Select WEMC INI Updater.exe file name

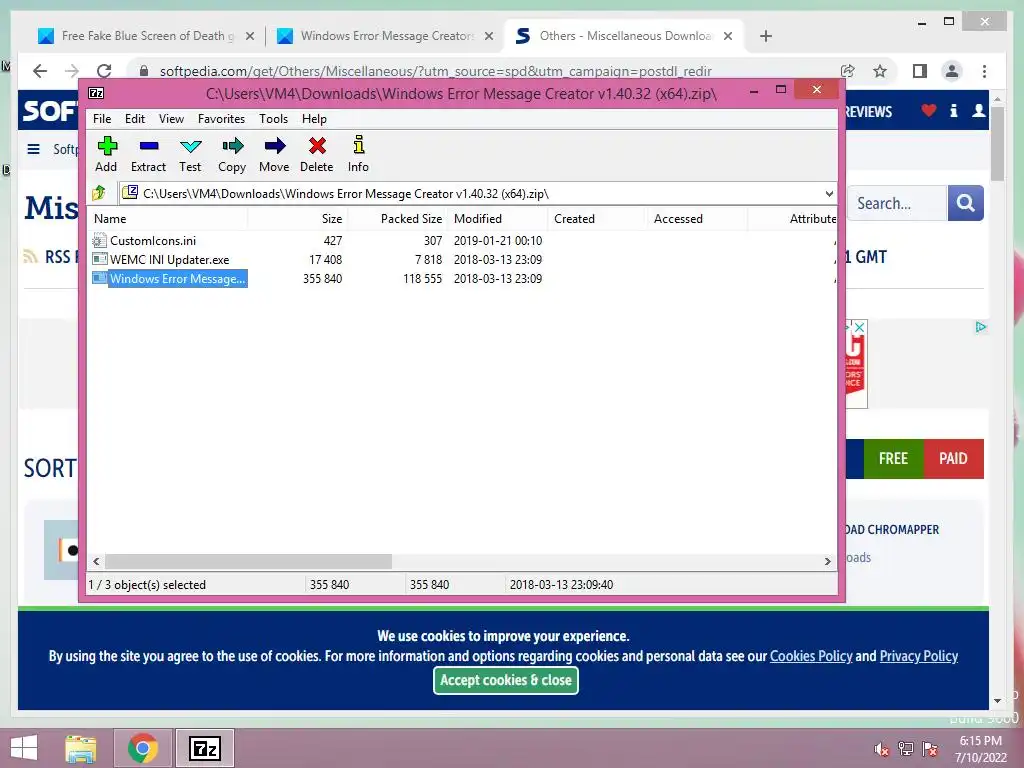pyautogui.click(x=170, y=259)
